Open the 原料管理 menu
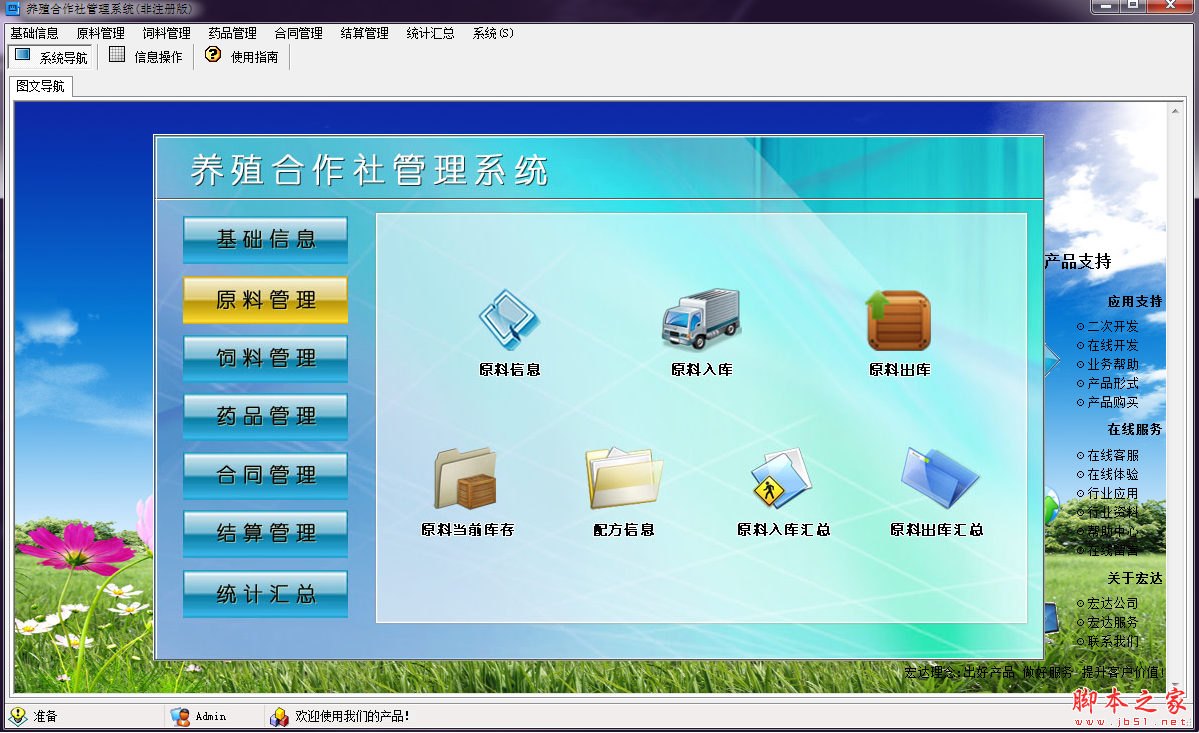This screenshot has width=1199, height=733. pos(100,34)
